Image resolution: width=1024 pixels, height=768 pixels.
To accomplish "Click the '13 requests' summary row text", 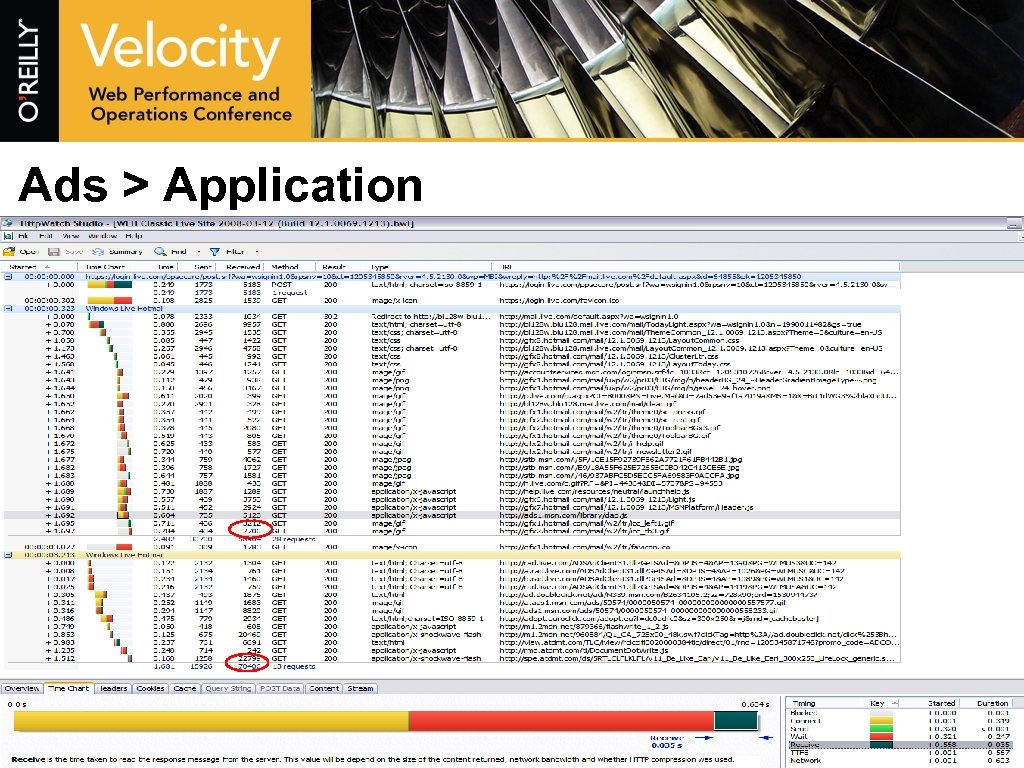I will pyautogui.click(x=293, y=667).
